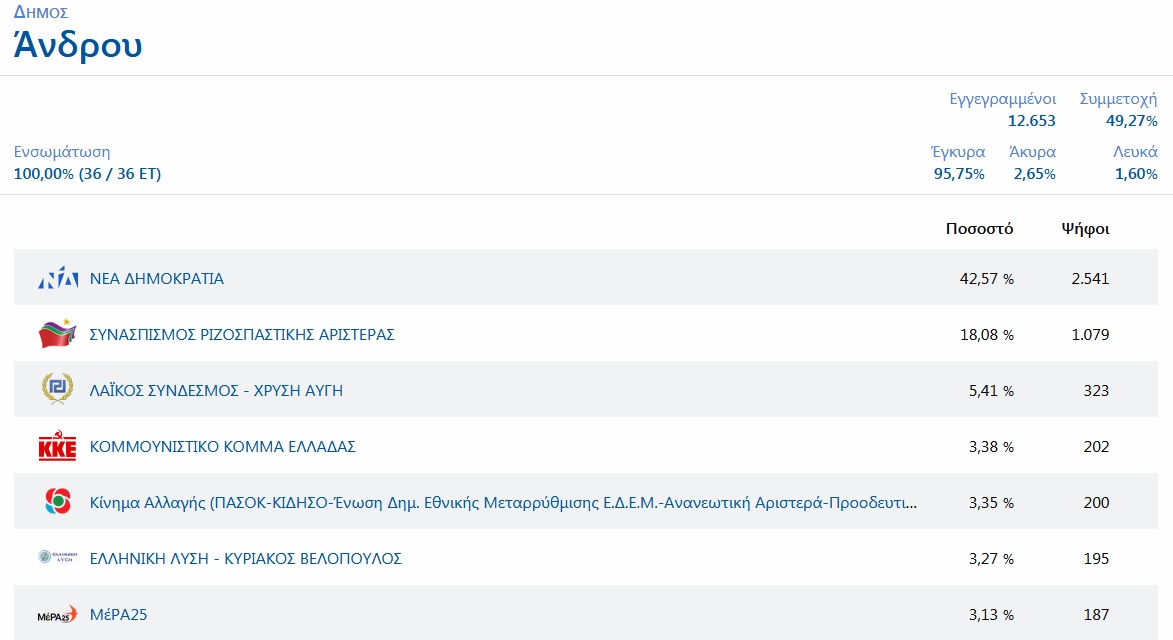
Task: Click the ΔΗΜΟΣ breadcrumb label
Action: [x=41, y=12]
